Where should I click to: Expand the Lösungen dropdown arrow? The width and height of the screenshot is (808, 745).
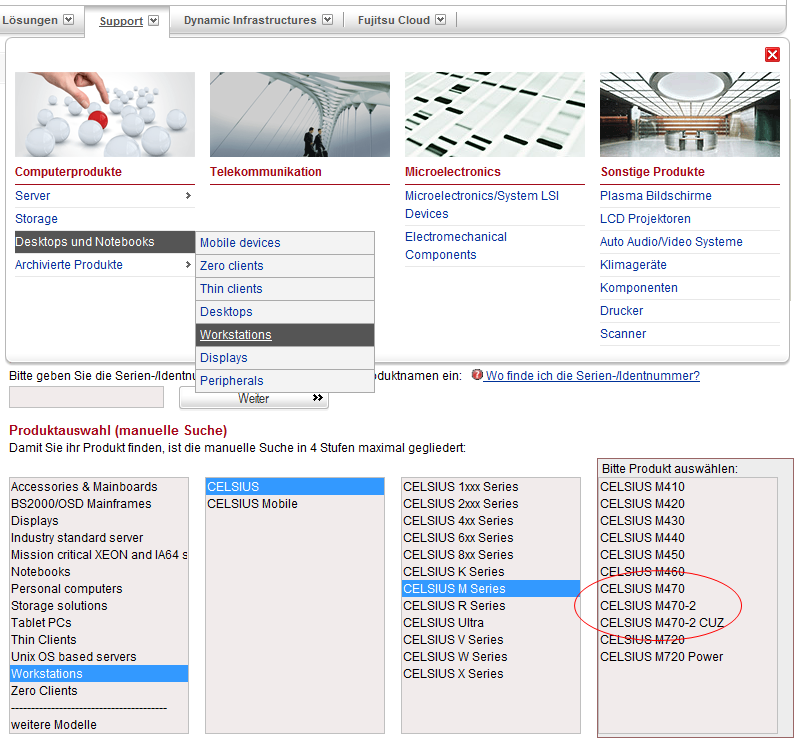coord(69,20)
